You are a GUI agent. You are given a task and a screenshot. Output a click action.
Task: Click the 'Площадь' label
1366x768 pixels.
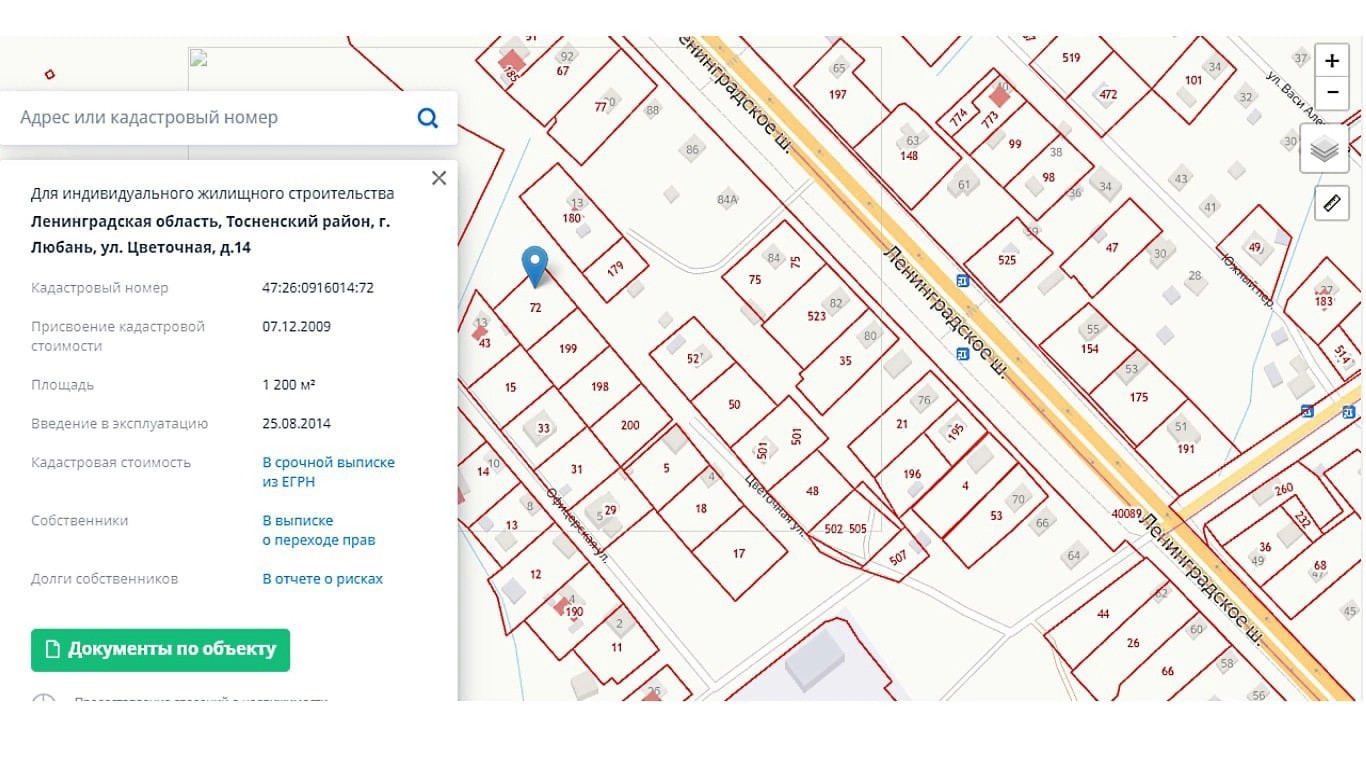[x=62, y=385]
